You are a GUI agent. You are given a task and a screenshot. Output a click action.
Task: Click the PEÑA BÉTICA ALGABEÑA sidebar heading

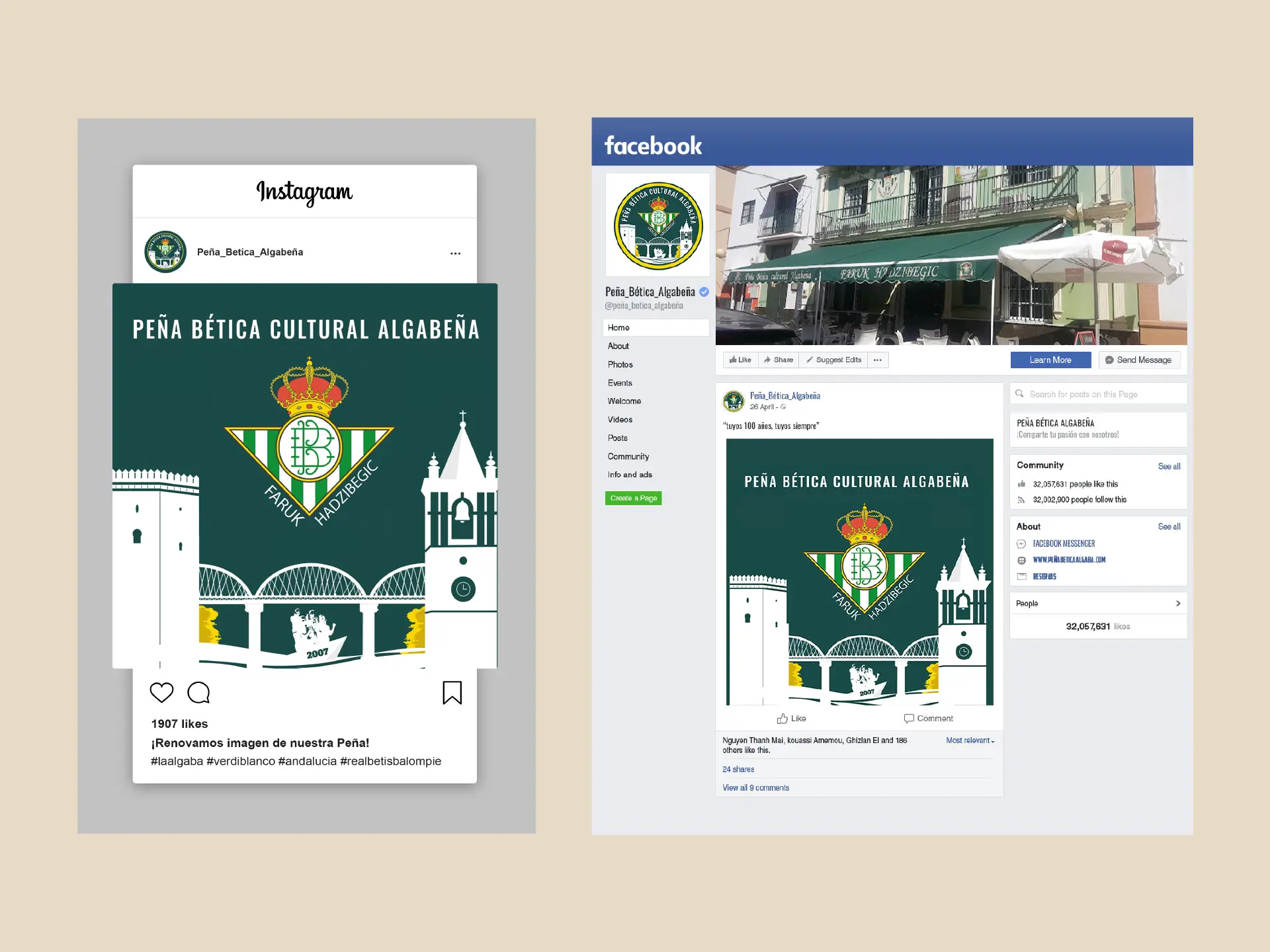click(x=1055, y=423)
